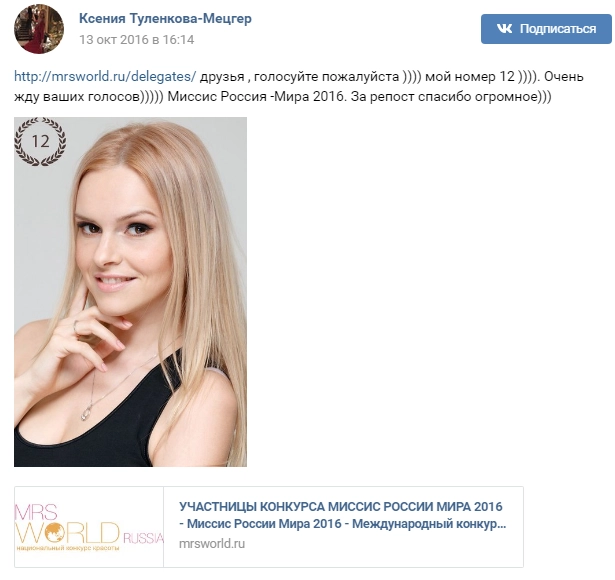Open the author's round profile avatar

pyautogui.click(x=39, y=29)
